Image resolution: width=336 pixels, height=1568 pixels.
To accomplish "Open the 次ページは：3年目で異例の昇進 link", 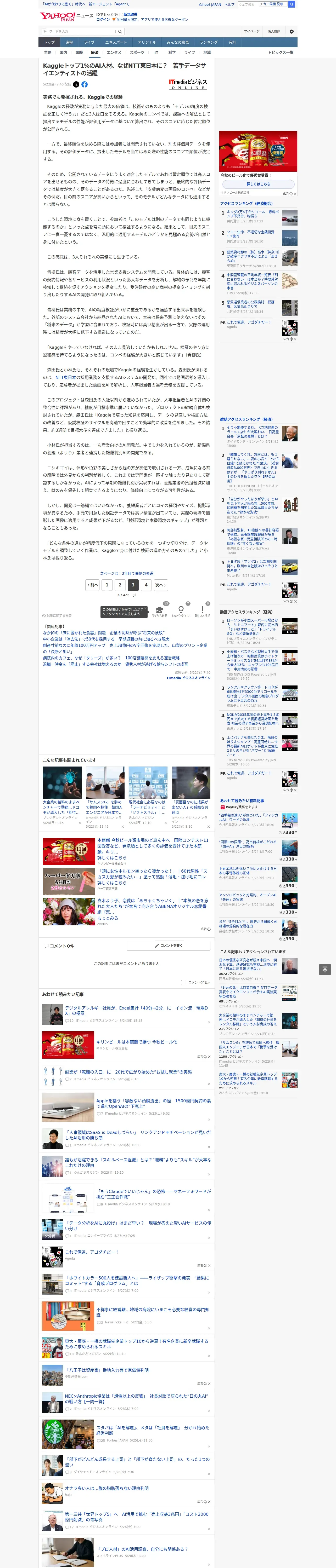I will [x=127, y=573].
